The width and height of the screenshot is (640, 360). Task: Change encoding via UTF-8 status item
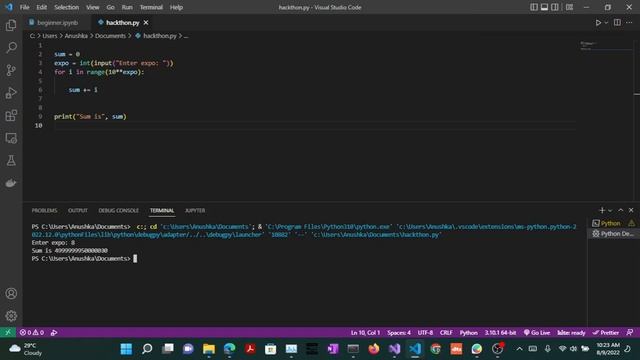tap(425, 333)
